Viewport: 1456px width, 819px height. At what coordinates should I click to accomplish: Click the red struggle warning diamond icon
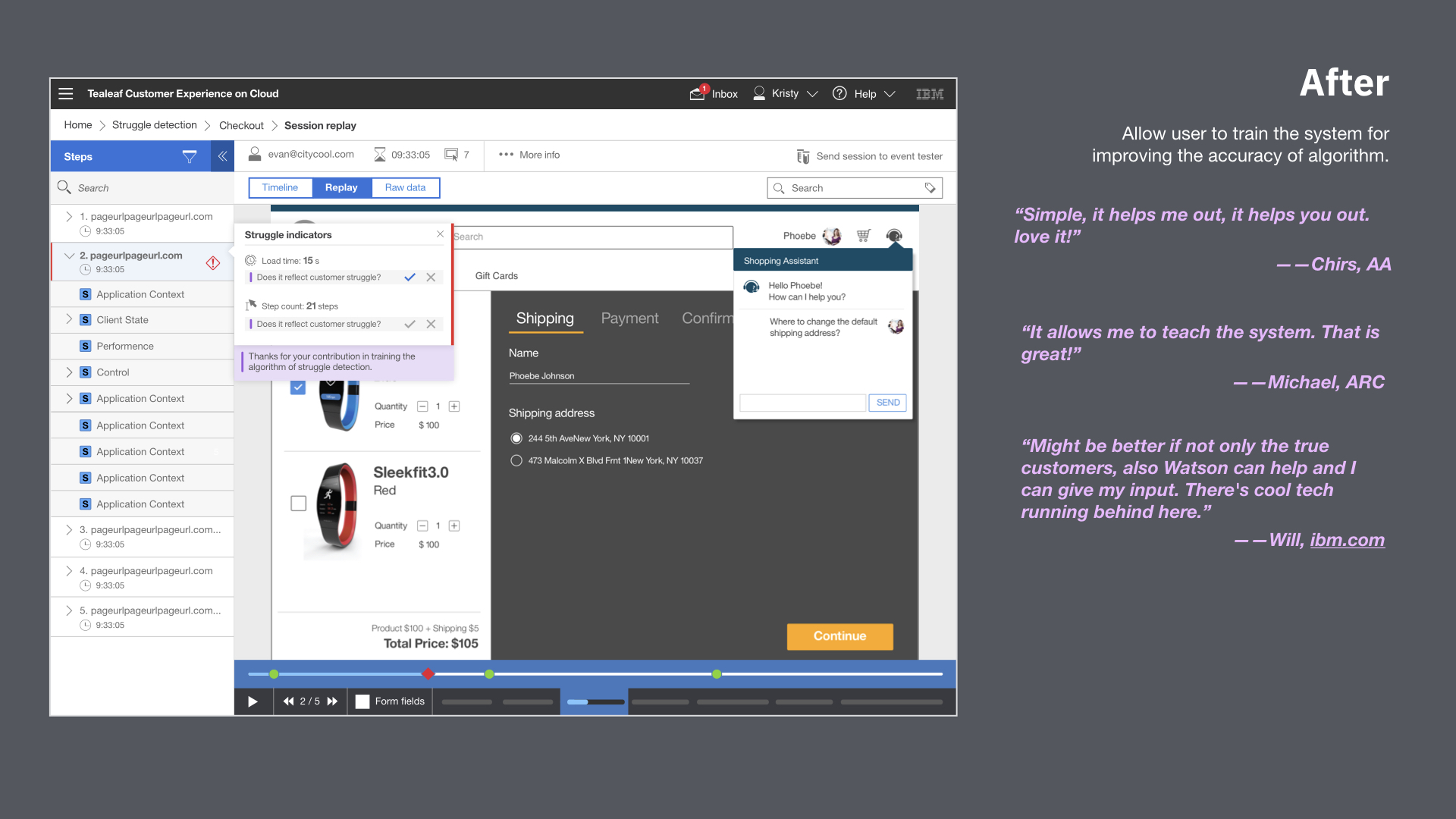click(x=213, y=262)
